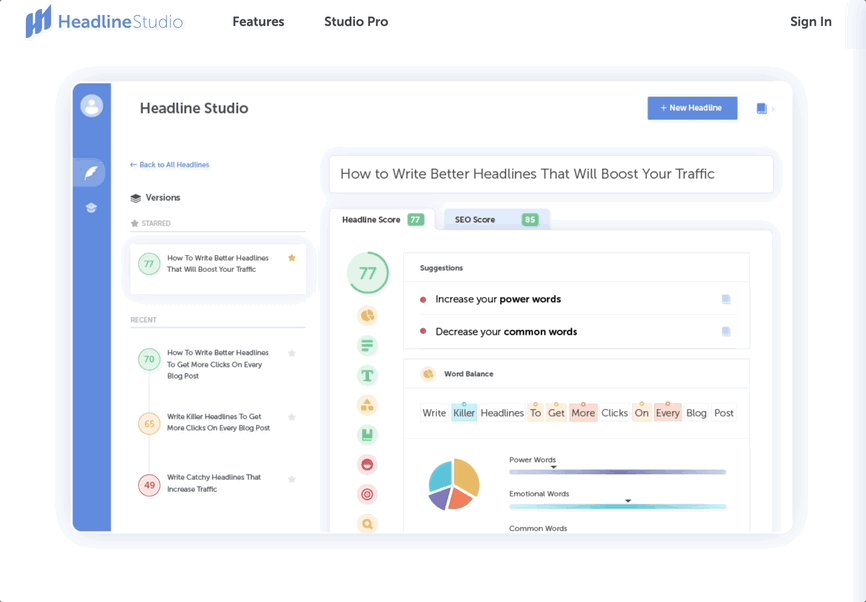This screenshot has width=866, height=602.
Task: Open the graduation cap learning icon
Action: pyautogui.click(x=91, y=208)
